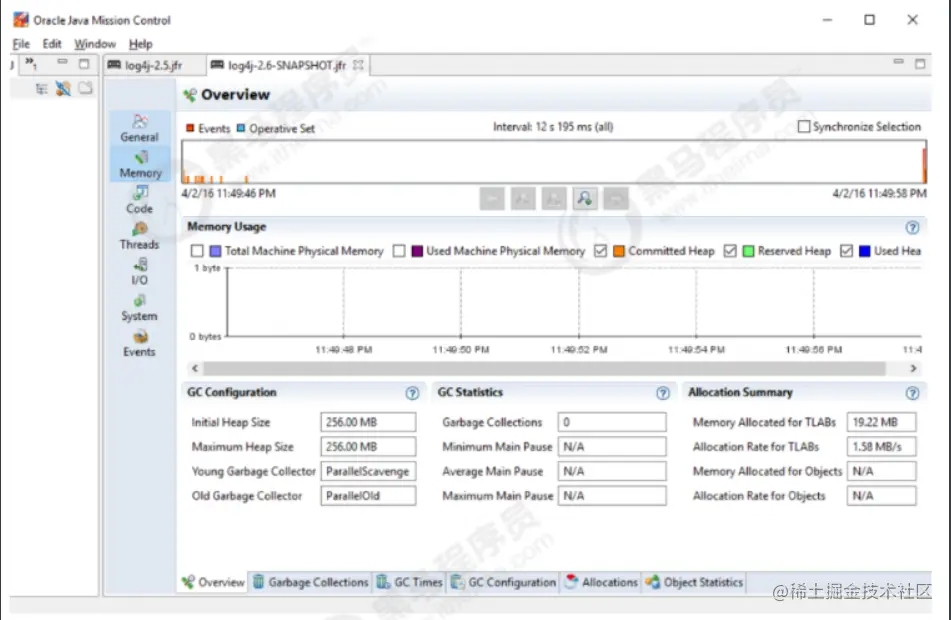
Task: Minimize the editor area
Action: pos(898,62)
